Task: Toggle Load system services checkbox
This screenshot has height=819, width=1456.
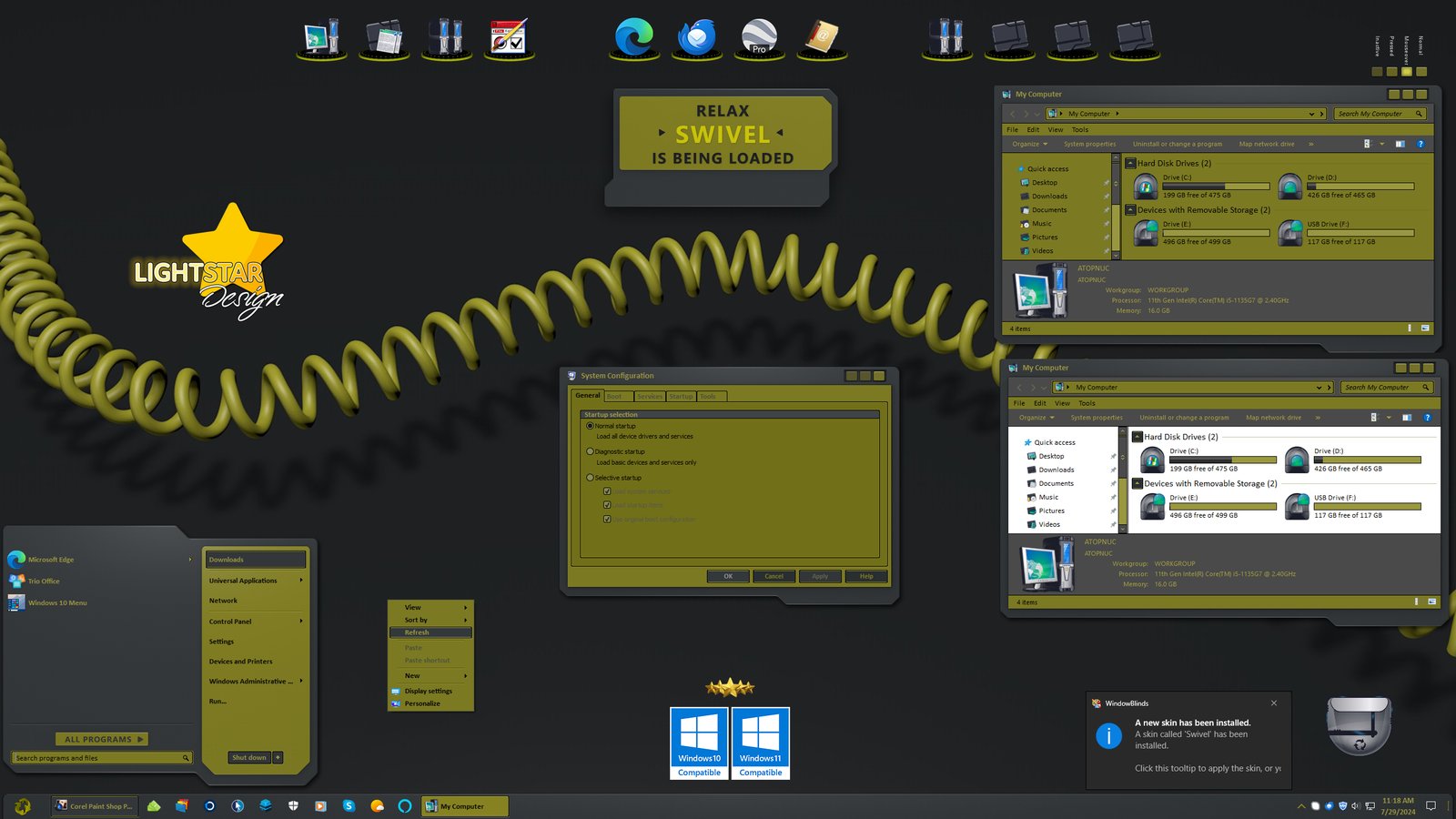Action: (x=607, y=491)
